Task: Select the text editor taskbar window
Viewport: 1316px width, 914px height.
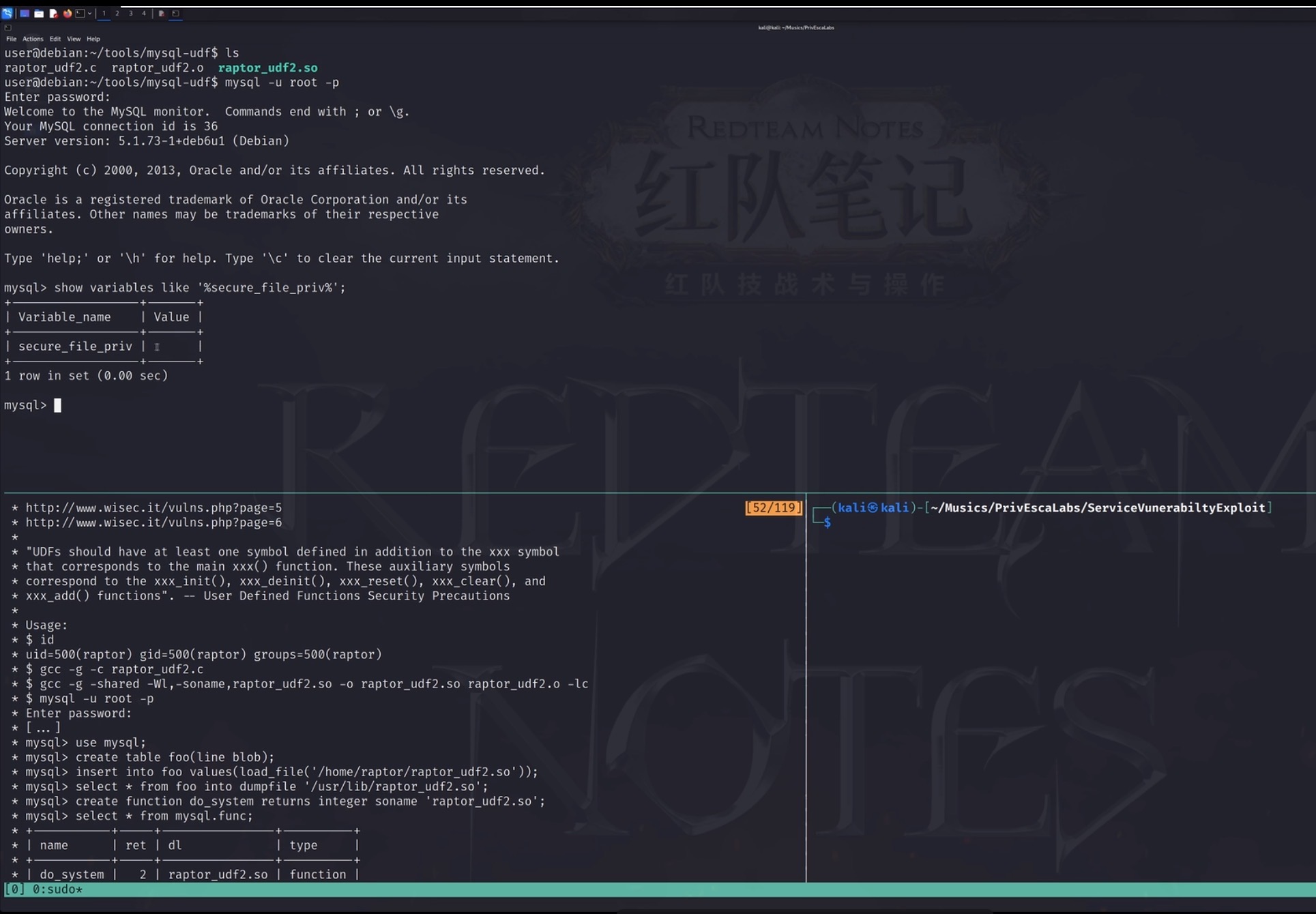Action: click(162, 13)
